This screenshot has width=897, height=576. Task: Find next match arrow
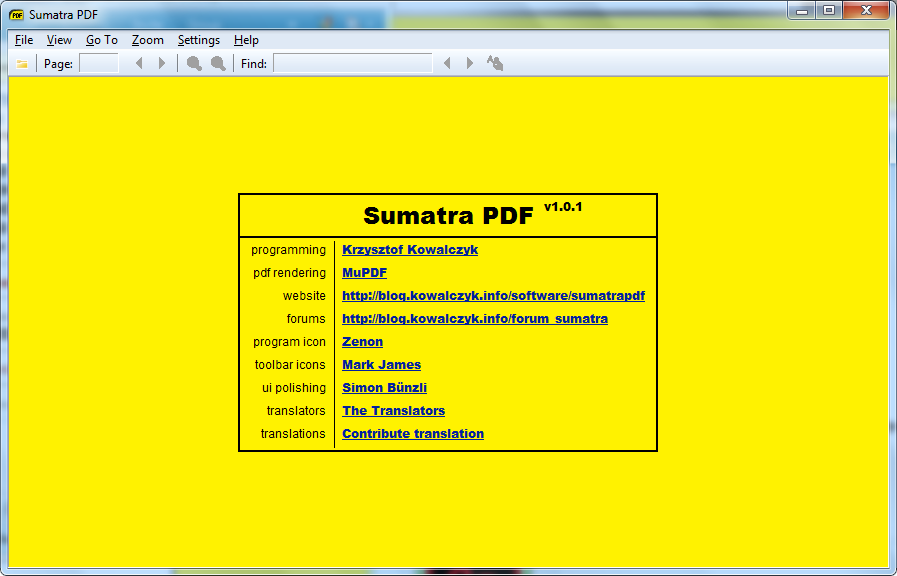tap(470, 63)
